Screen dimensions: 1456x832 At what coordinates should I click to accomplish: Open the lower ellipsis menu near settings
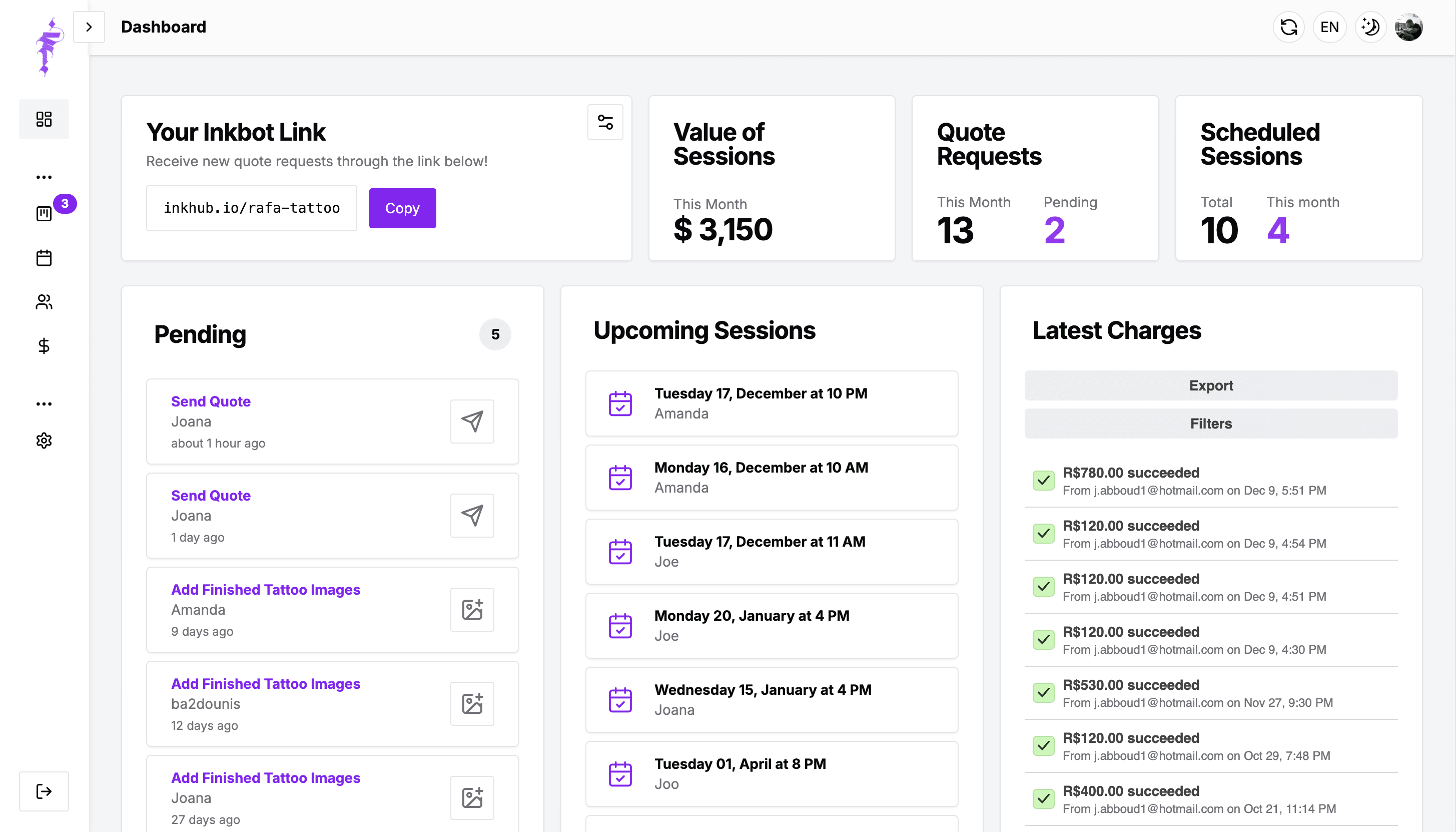(44, 403)
